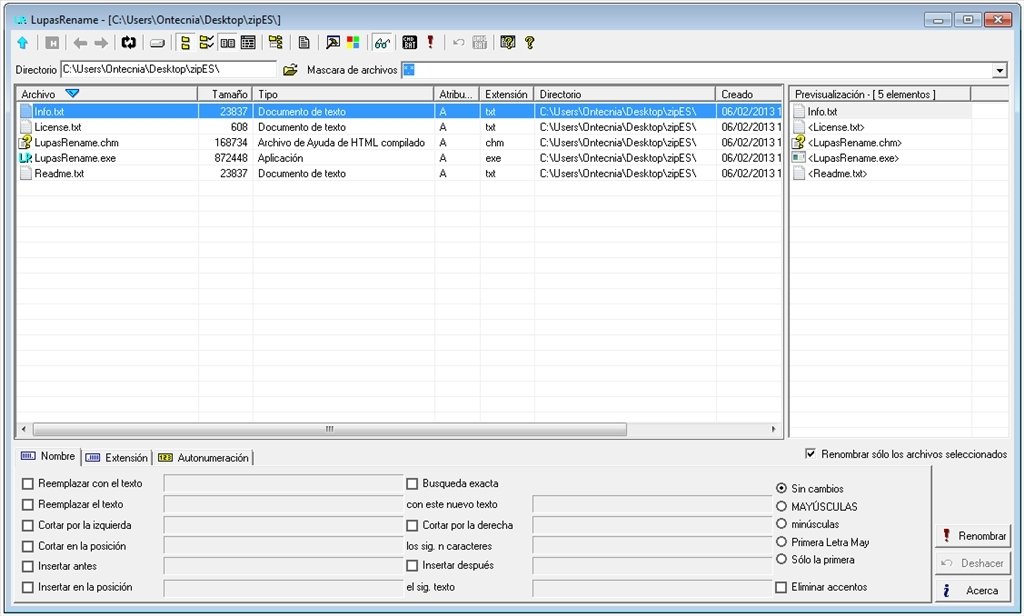Select 'Primera Letra May' radio button

tap(781, 542)
